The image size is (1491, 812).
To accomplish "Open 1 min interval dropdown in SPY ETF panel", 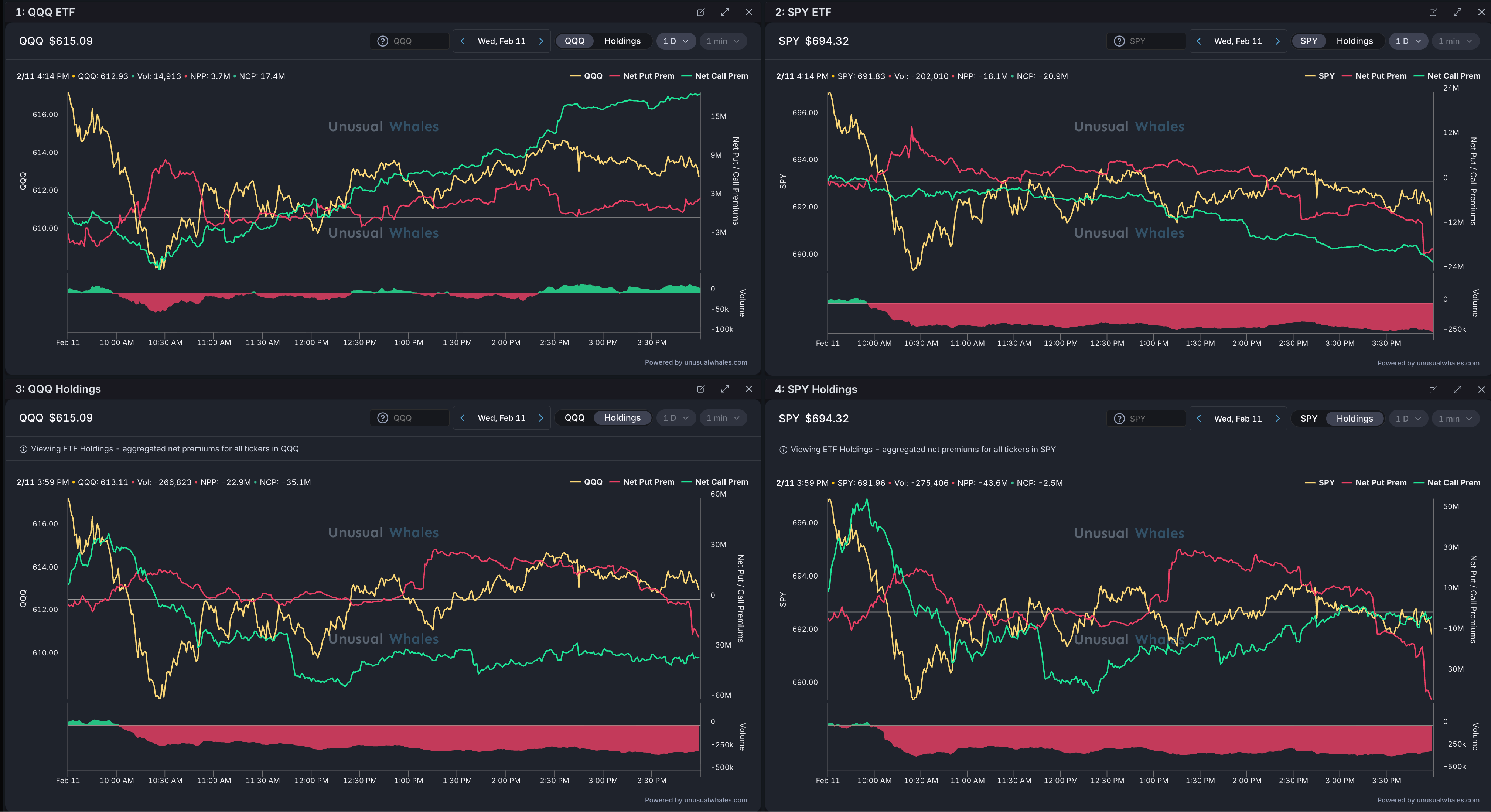I will (1454, 41).
